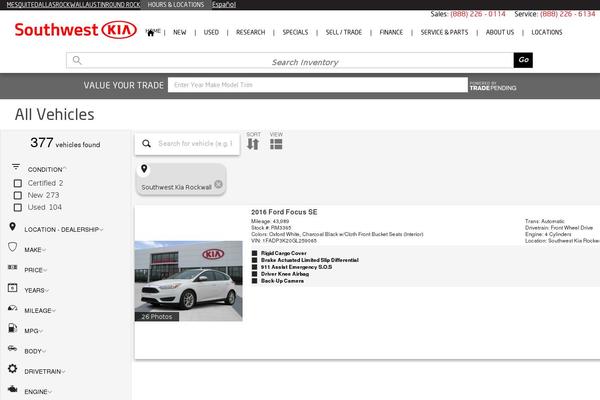Image resolution: width=600 pixels, height=400 pixels.
Task: Open the Used menu item
Action: coord(211,32)
